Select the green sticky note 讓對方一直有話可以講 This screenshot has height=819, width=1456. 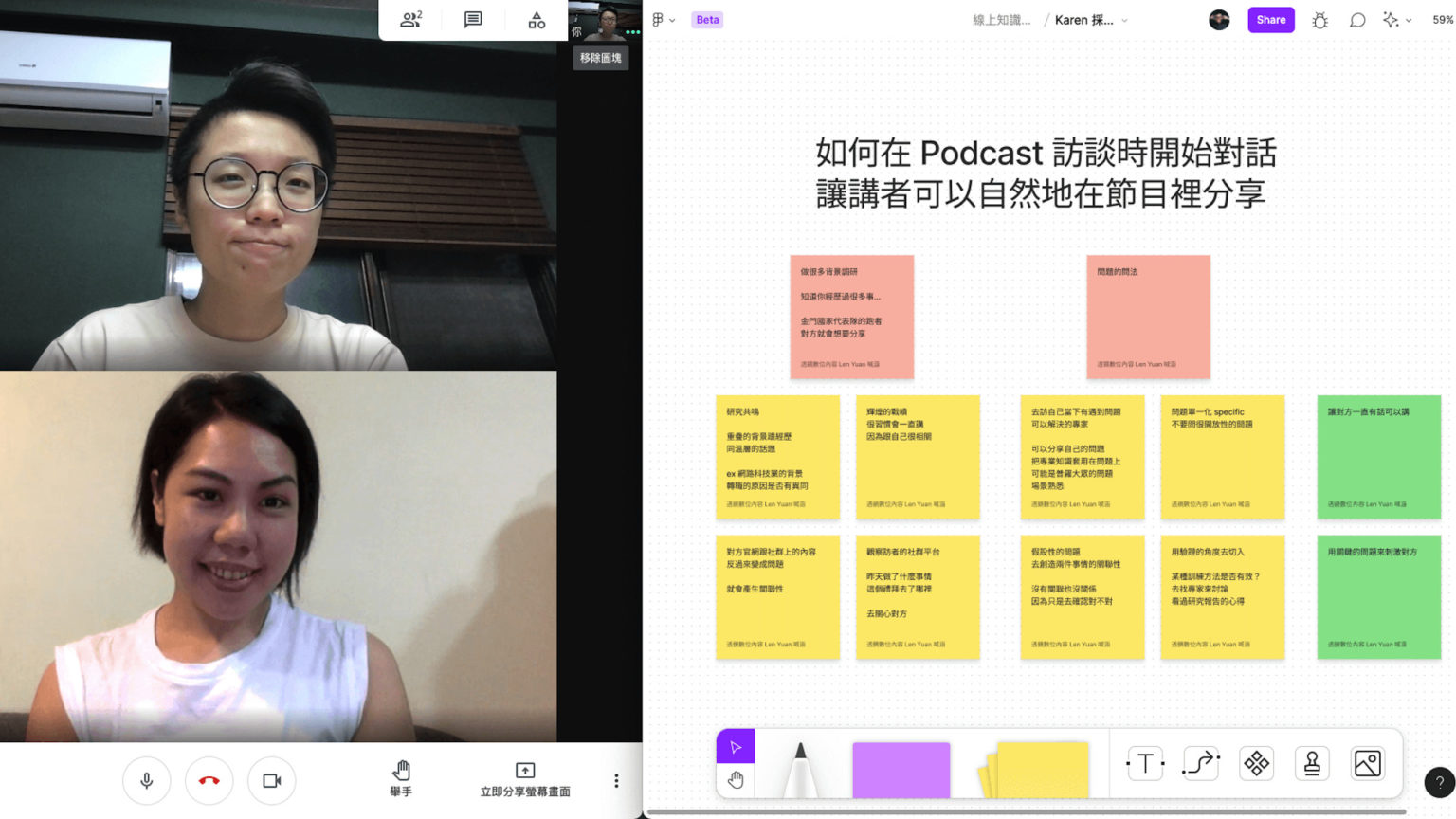[1379, 457]
